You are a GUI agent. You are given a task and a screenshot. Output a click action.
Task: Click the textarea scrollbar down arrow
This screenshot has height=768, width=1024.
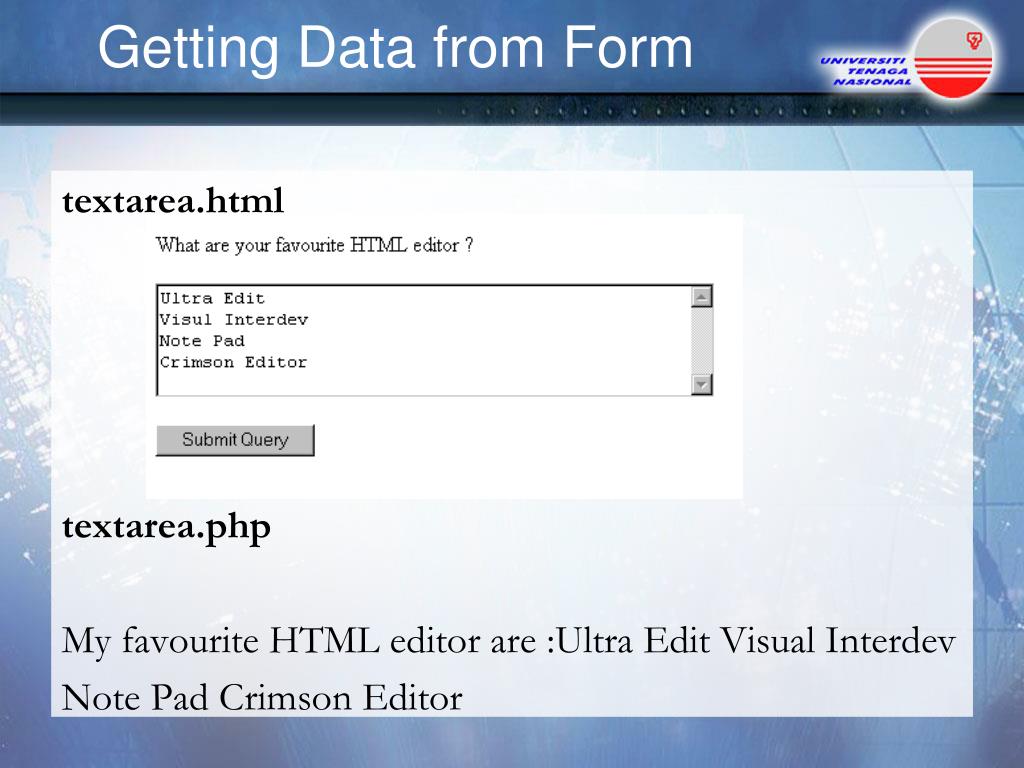tap(701, 385)
